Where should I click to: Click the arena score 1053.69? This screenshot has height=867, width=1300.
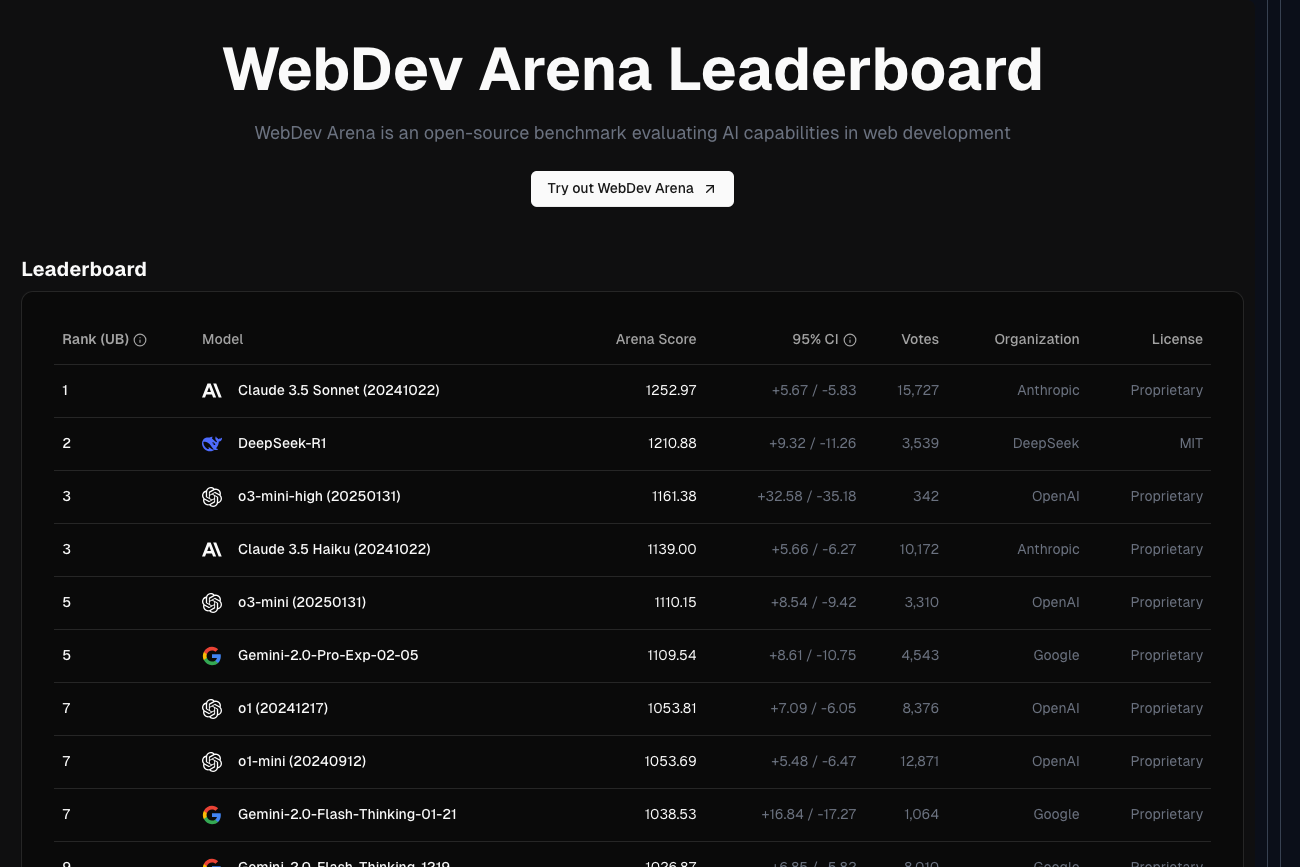670,762
